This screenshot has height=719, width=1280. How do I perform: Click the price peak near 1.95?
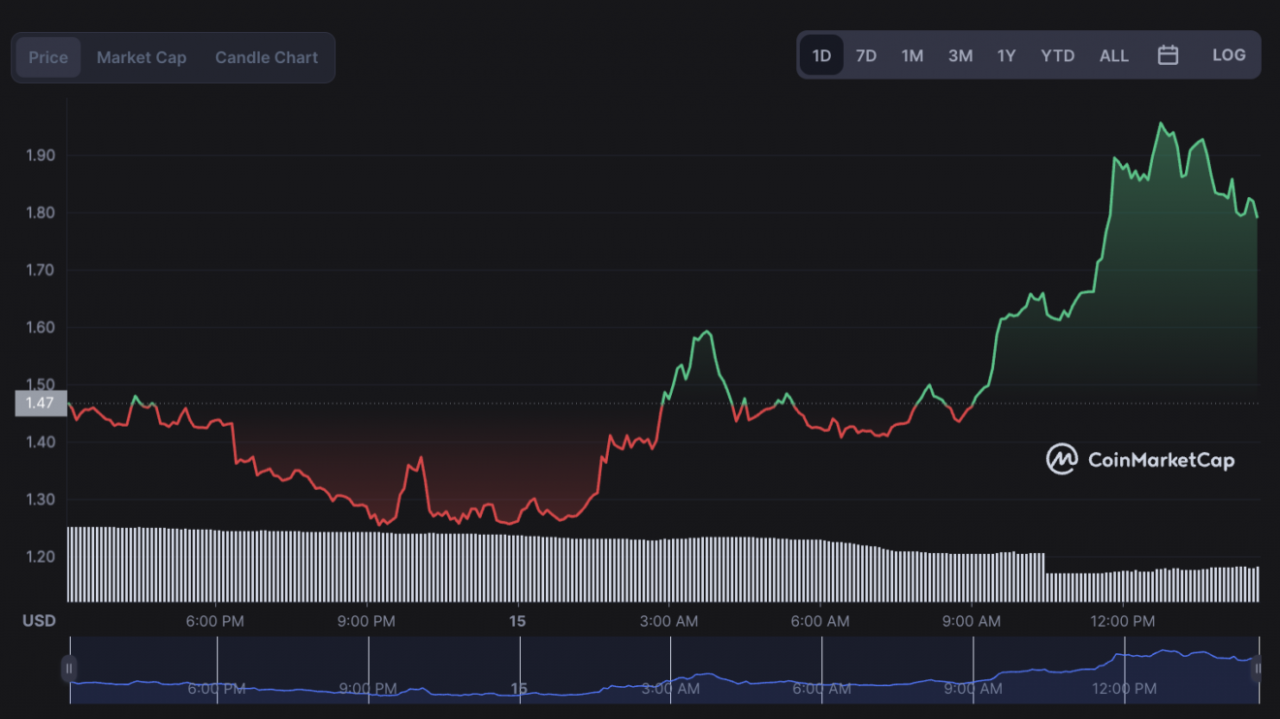tap(1160, 124)
